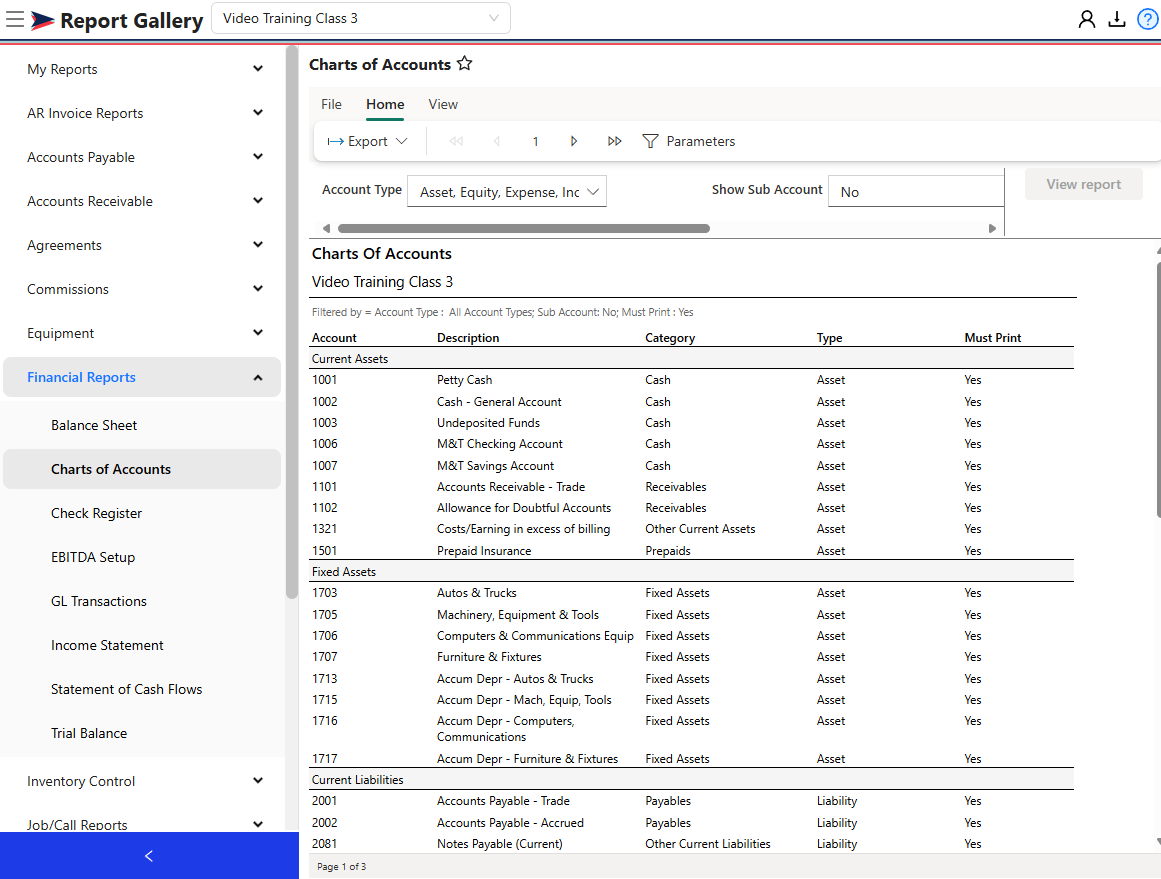Expand the Agreements section
Viewport: 1161px width, 879px height.
click(x=141, y=245)
